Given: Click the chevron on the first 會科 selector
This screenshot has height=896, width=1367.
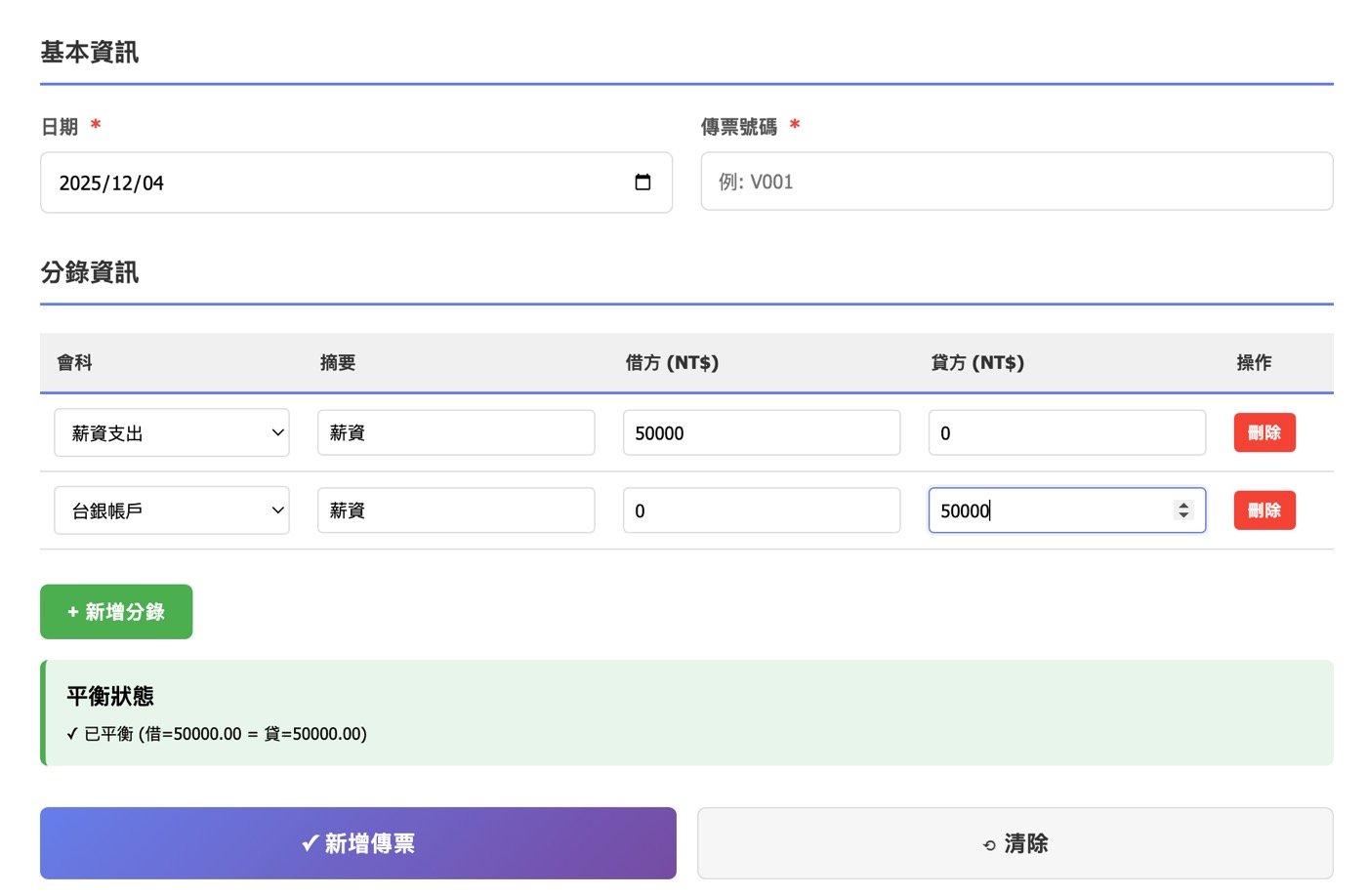Looking at the screenshot, I should (277, 432).
